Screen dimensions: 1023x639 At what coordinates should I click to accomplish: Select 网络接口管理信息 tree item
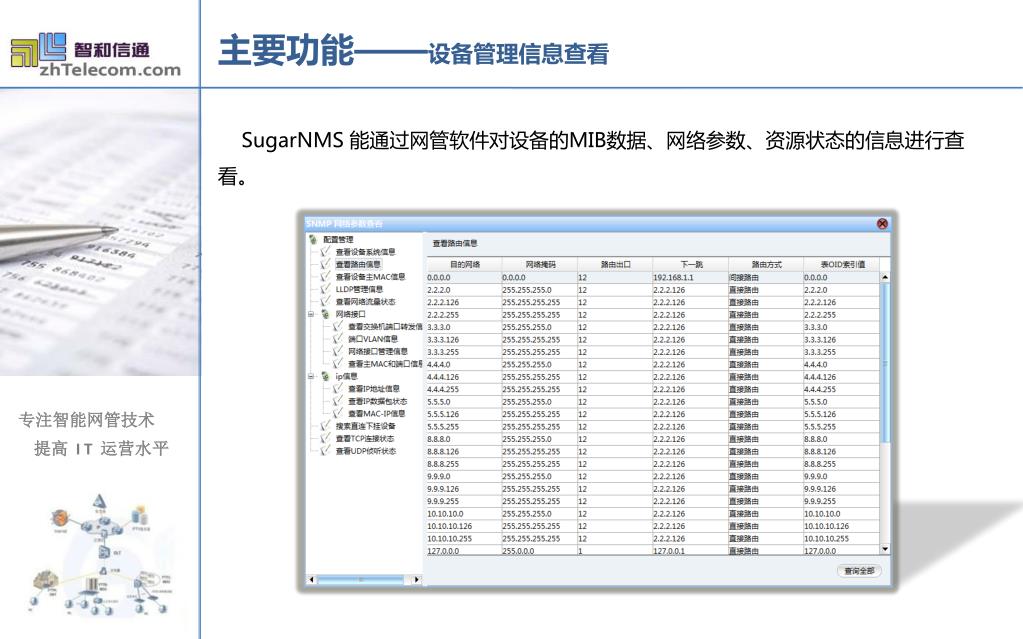378,351
